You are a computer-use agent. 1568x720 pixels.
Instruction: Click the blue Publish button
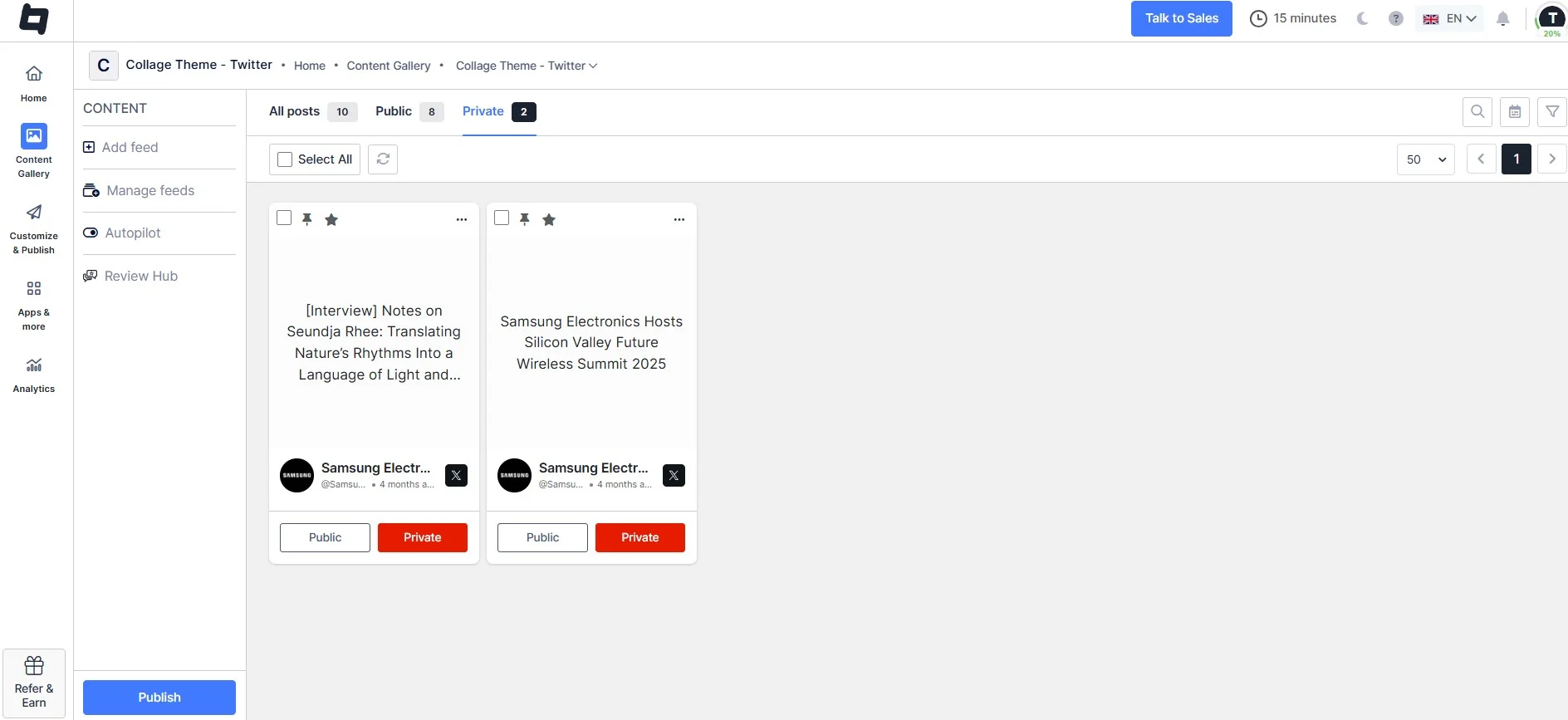pos(159,698)
